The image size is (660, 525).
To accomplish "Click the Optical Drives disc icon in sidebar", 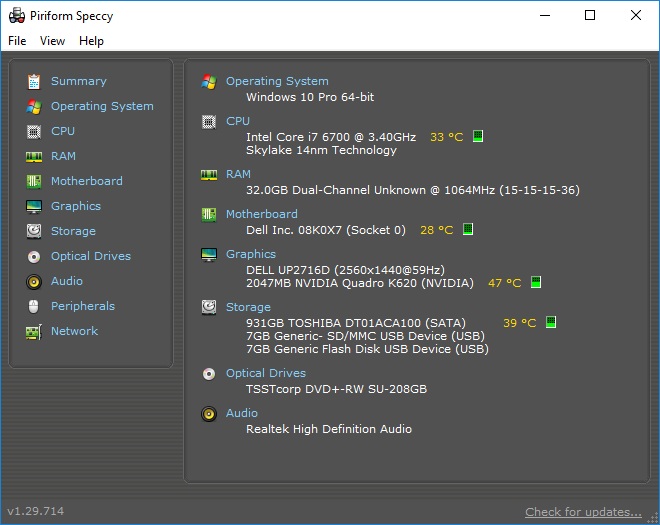I will [x=34, y=256].
